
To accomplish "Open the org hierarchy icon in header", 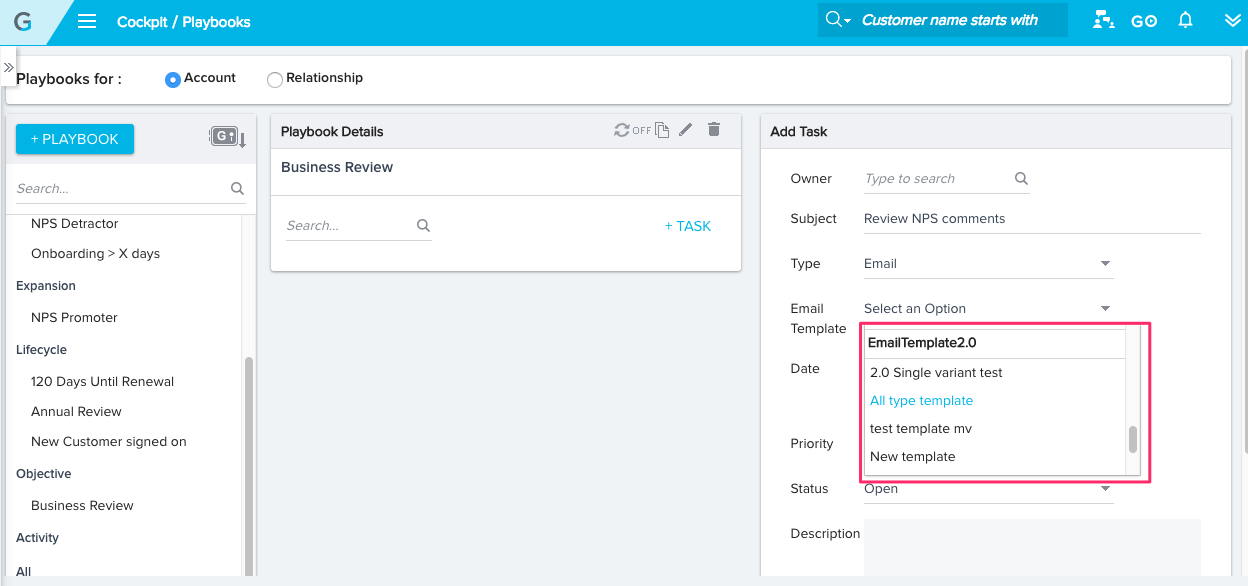I will 1104,20.
